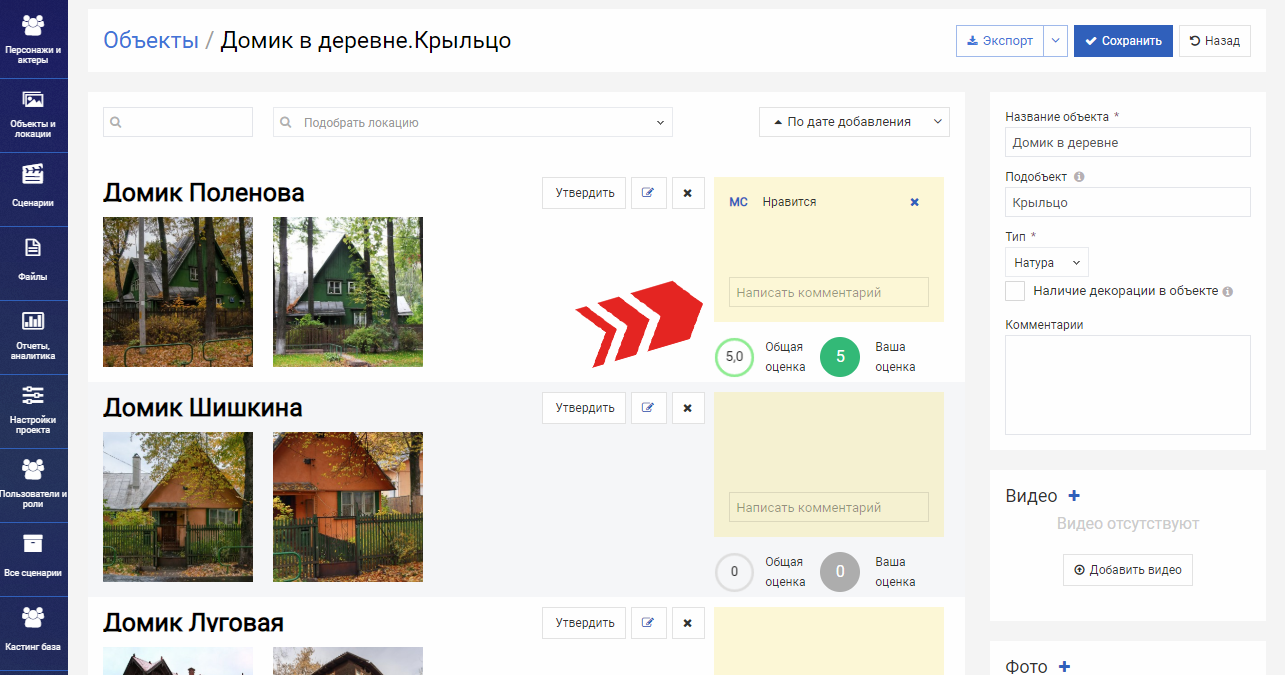Go to Сценарии in sidebar
This screenshot has height=675, width=1285.
[33, 189]
